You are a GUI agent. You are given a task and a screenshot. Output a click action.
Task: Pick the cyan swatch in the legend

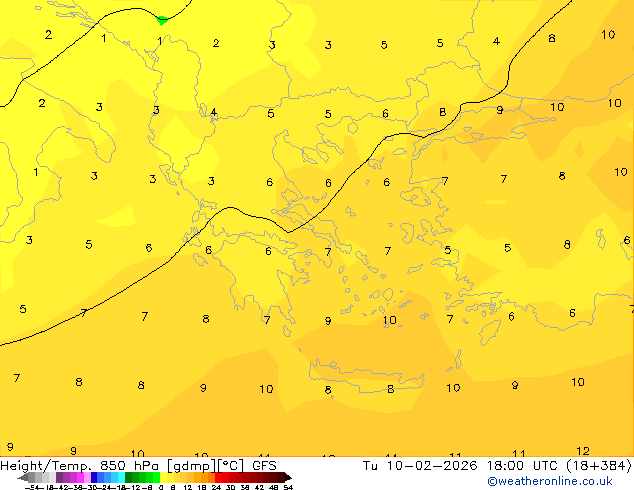[x=121, y=477]
